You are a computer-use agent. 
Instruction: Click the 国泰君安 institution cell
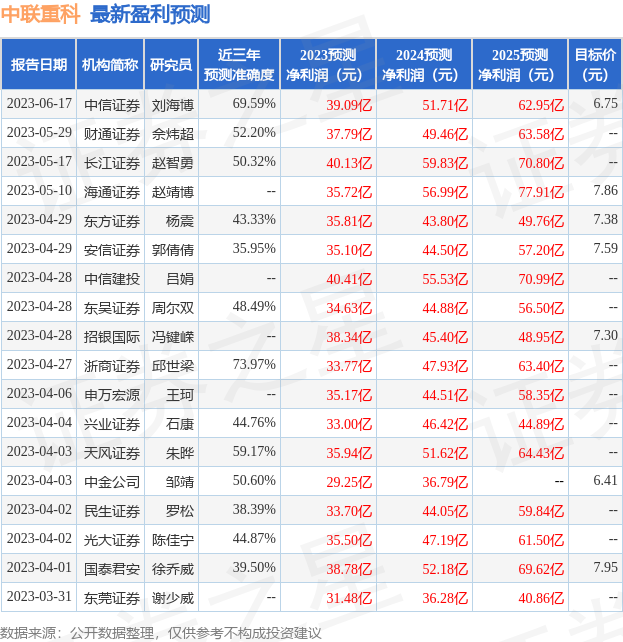coord(112,570)
